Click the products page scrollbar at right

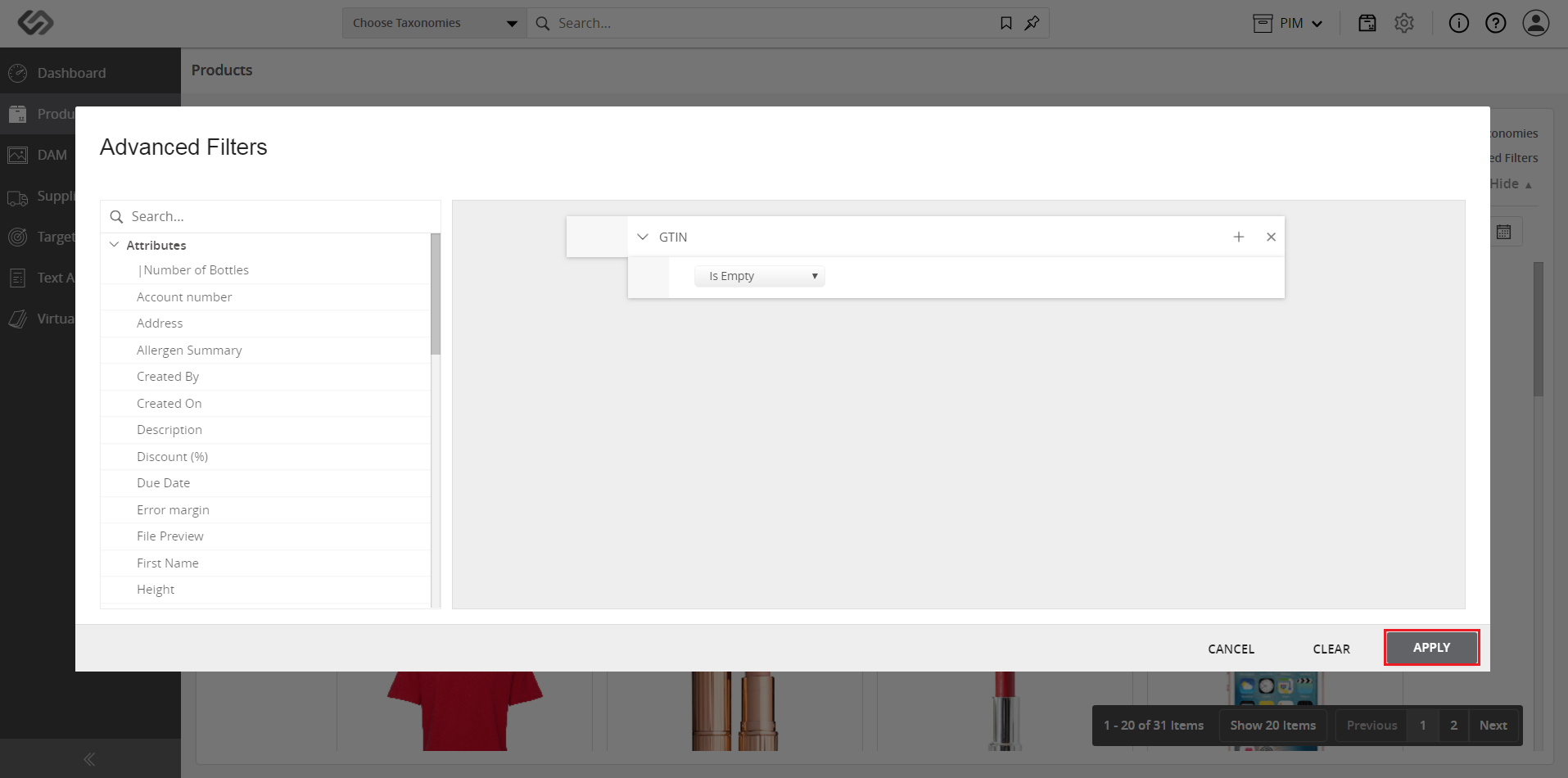pos(1539,329)
